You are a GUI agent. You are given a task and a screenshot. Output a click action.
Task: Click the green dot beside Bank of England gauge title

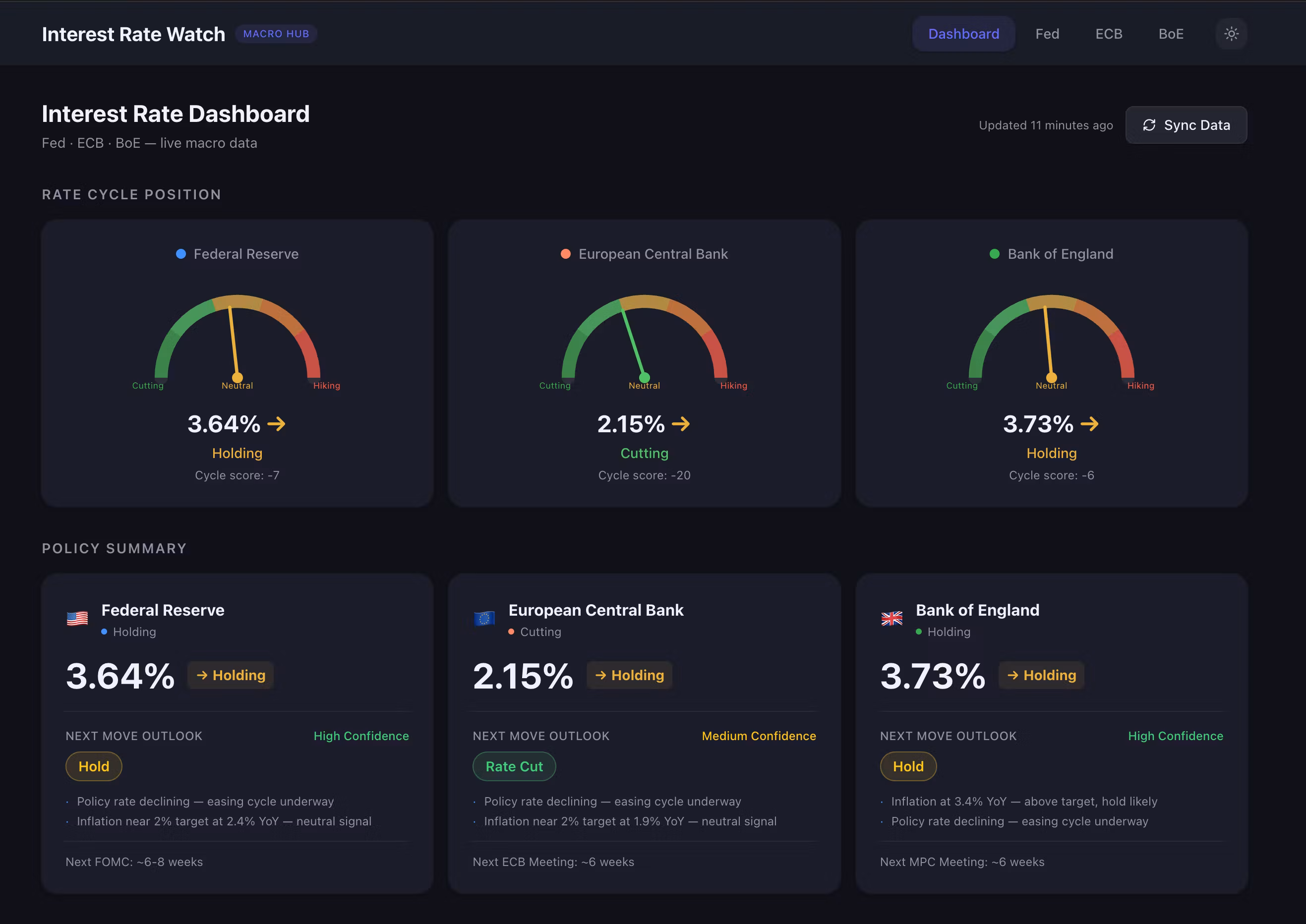[x=995, y=254]
